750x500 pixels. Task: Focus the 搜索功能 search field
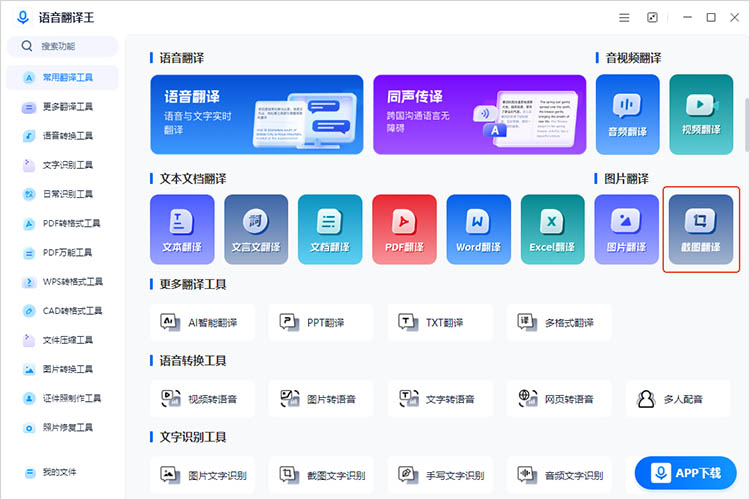[62, 46]
